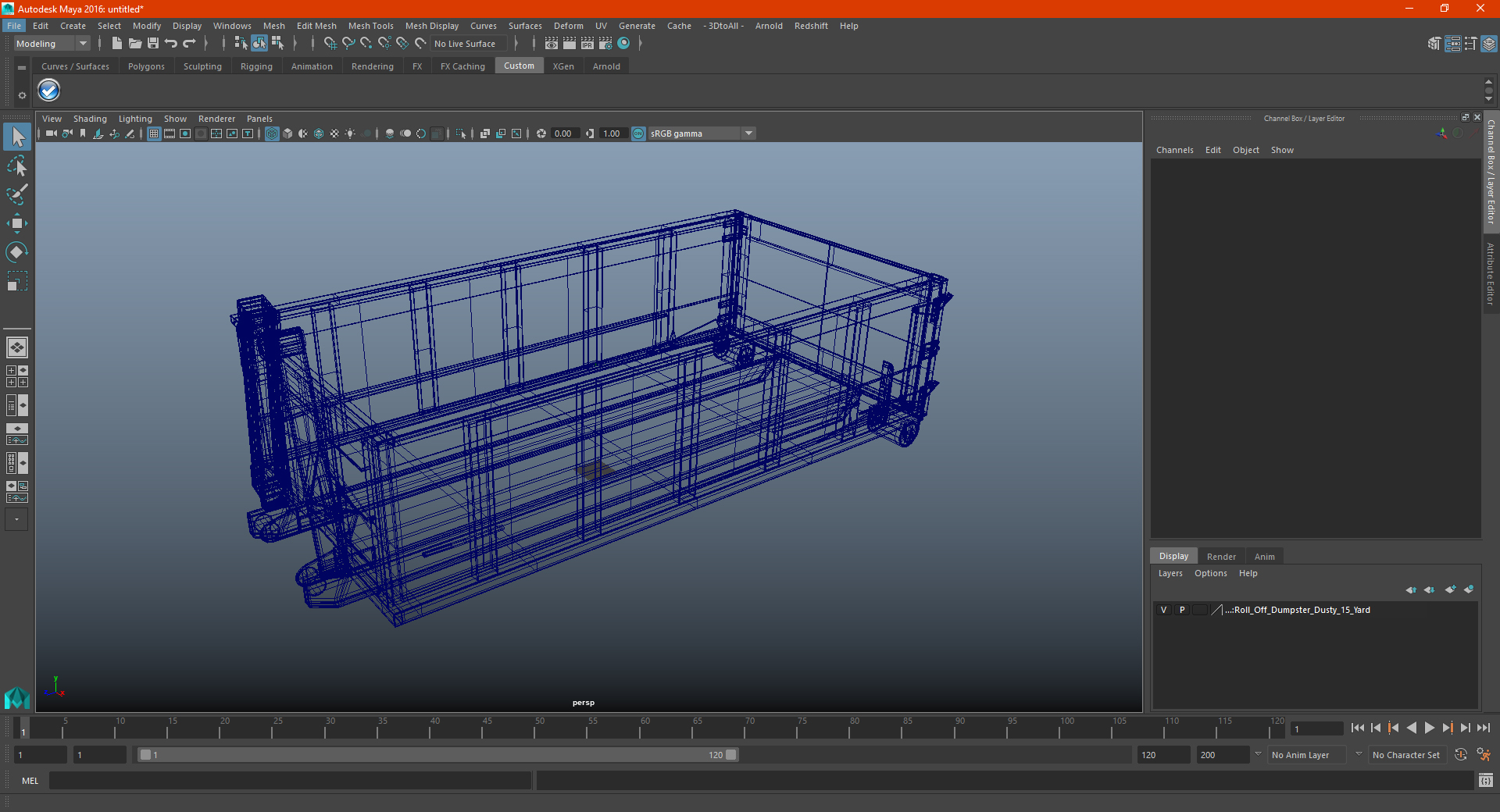
Task: Open shelf tab list menu
Action: (x=22, y=68)
